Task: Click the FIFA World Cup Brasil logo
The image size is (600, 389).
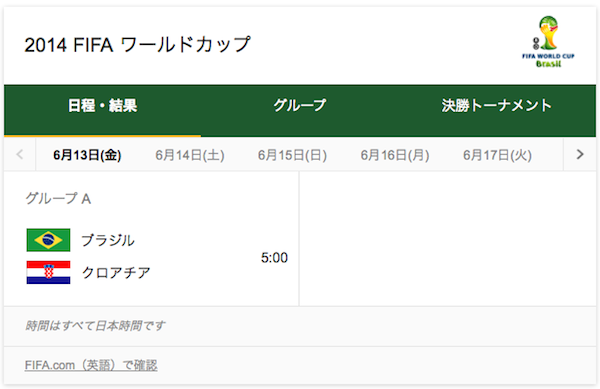Action: (548, 42)
